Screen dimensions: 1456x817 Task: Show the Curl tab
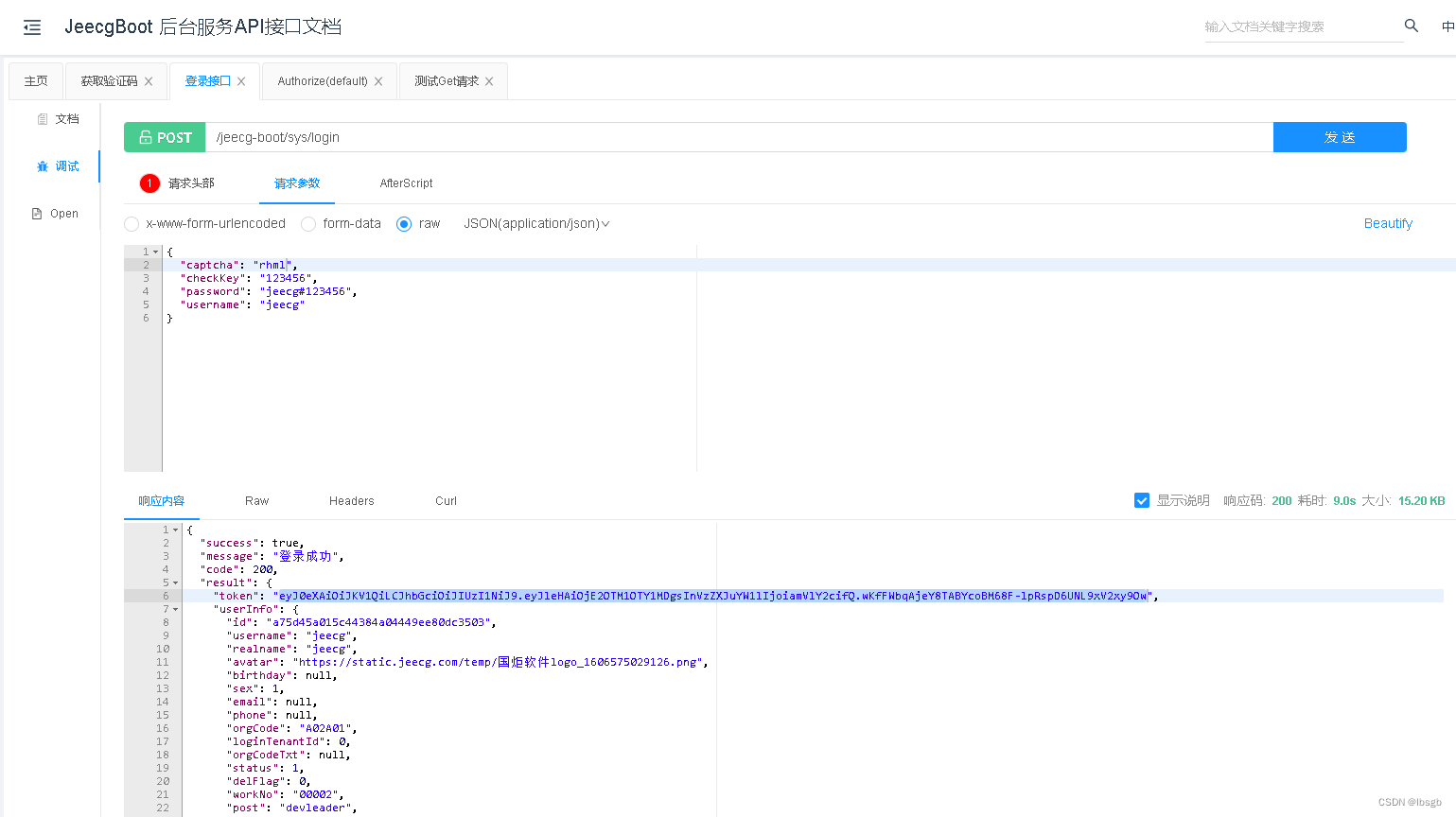pos(447,501)
